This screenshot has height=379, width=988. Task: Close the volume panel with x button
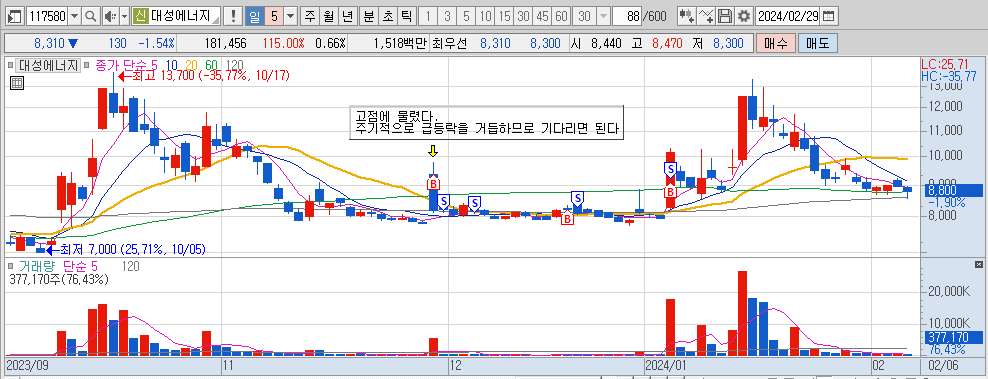[979, 264]
